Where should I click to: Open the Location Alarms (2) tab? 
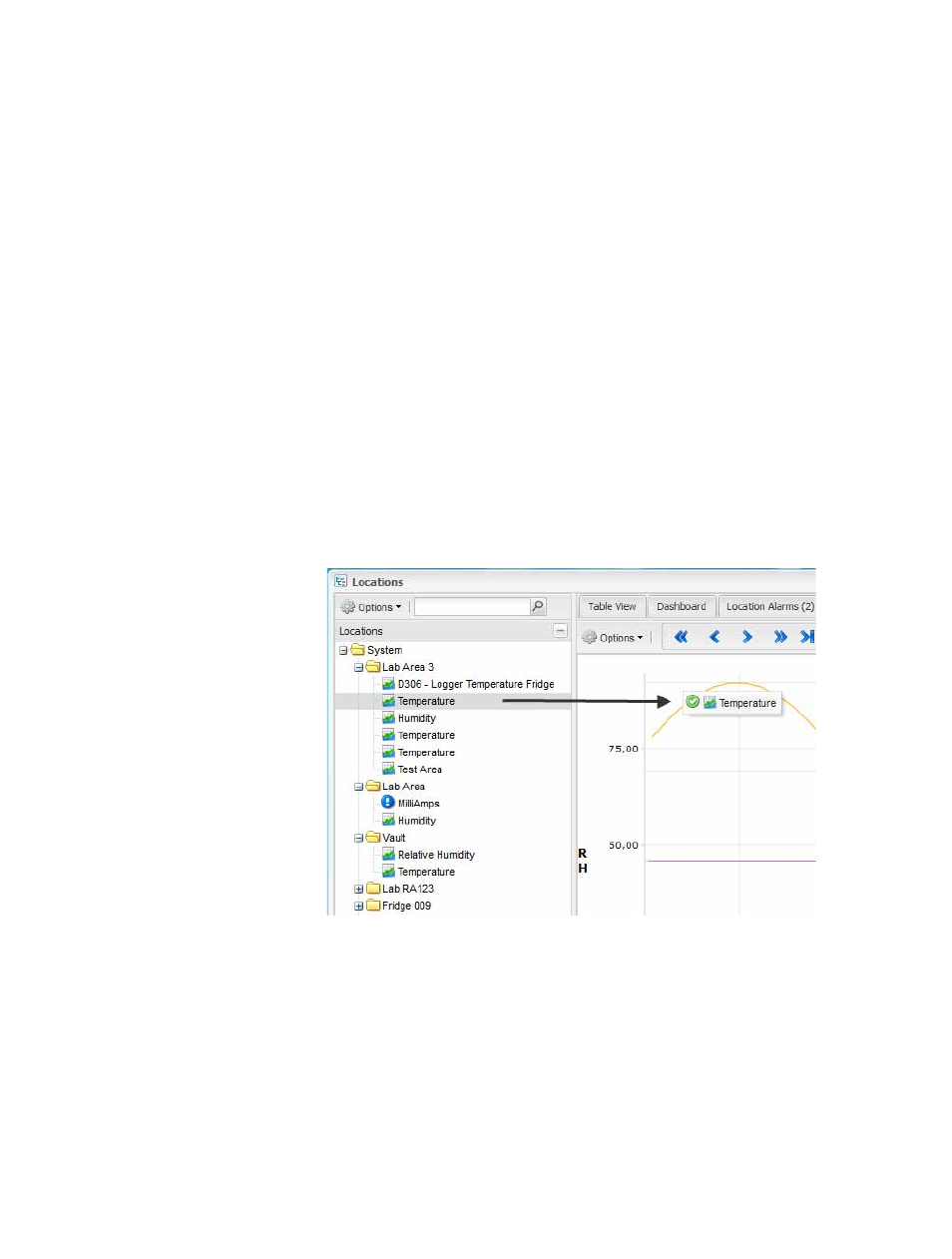coord(768,606)
